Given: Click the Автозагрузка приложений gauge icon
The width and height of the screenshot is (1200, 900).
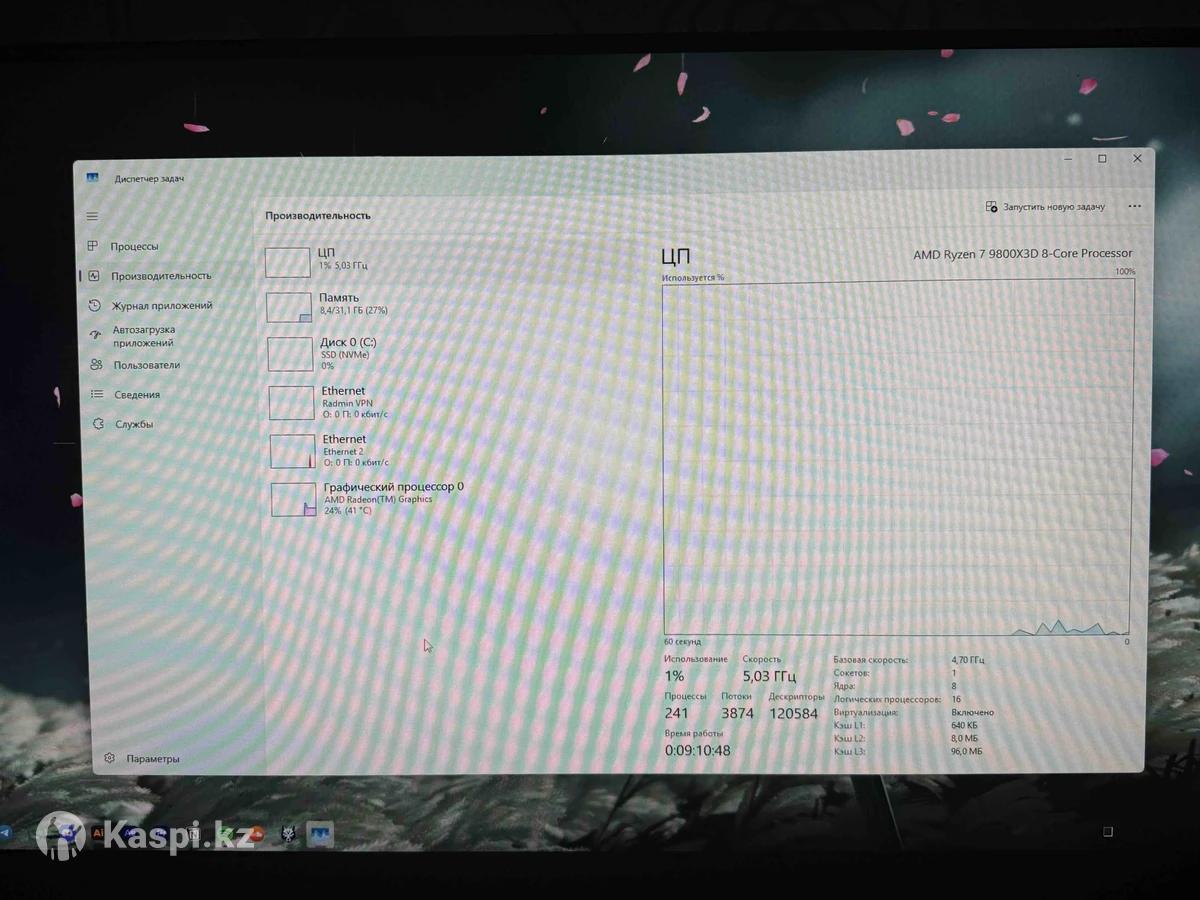Looking at the screenshot, I should click(95, 336).
